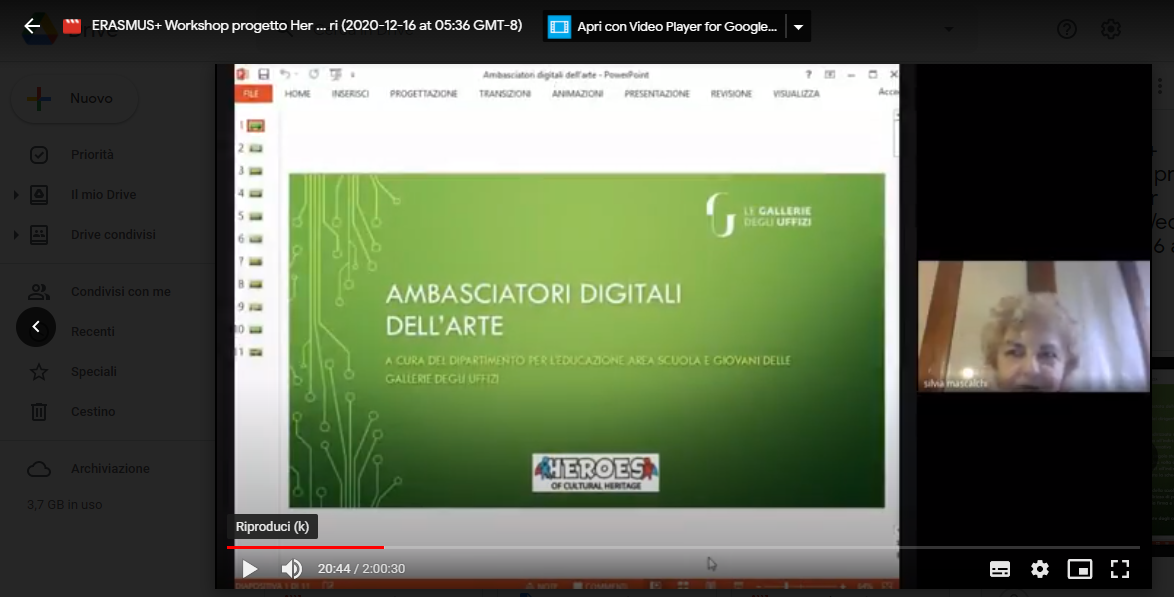1174x597 pixels.
Task: Open the Speciali starred section
Action: pos(93,371)
